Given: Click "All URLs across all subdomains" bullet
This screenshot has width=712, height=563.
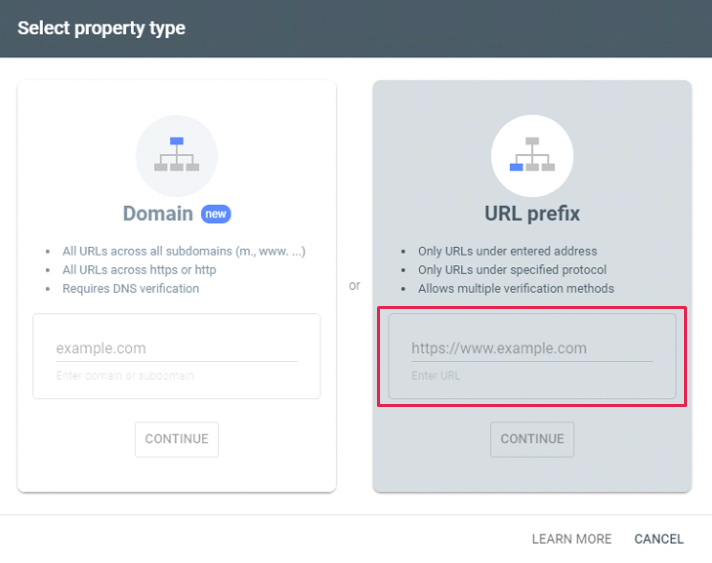Looking at the screenshot, I should (184, 252).
